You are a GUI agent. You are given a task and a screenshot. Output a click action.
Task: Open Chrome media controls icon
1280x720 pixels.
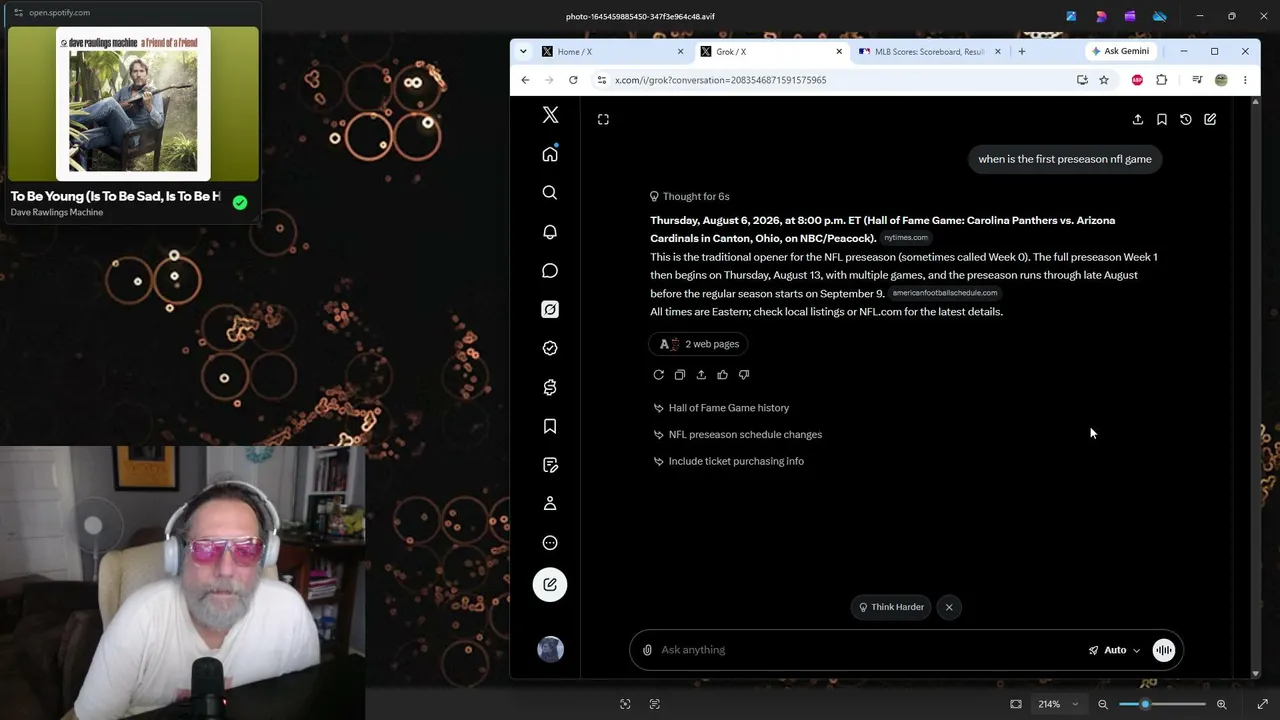click(x=1197, y=80)
